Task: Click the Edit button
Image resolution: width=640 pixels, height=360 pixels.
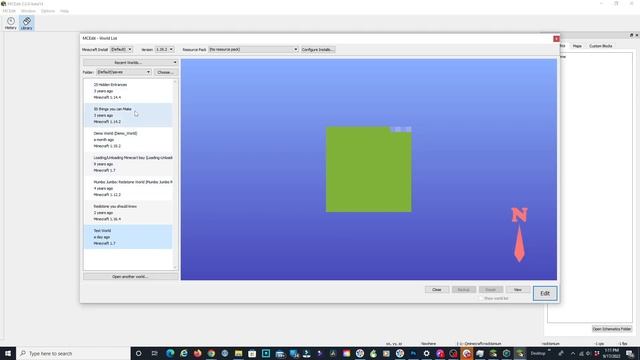Action: (545, 293)
